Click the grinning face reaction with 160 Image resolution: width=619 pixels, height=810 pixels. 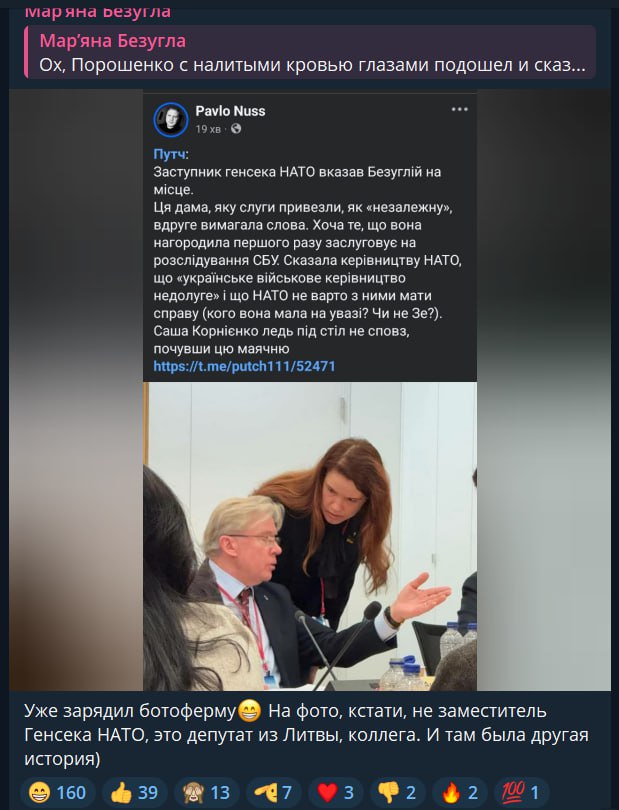click(58, 792)
